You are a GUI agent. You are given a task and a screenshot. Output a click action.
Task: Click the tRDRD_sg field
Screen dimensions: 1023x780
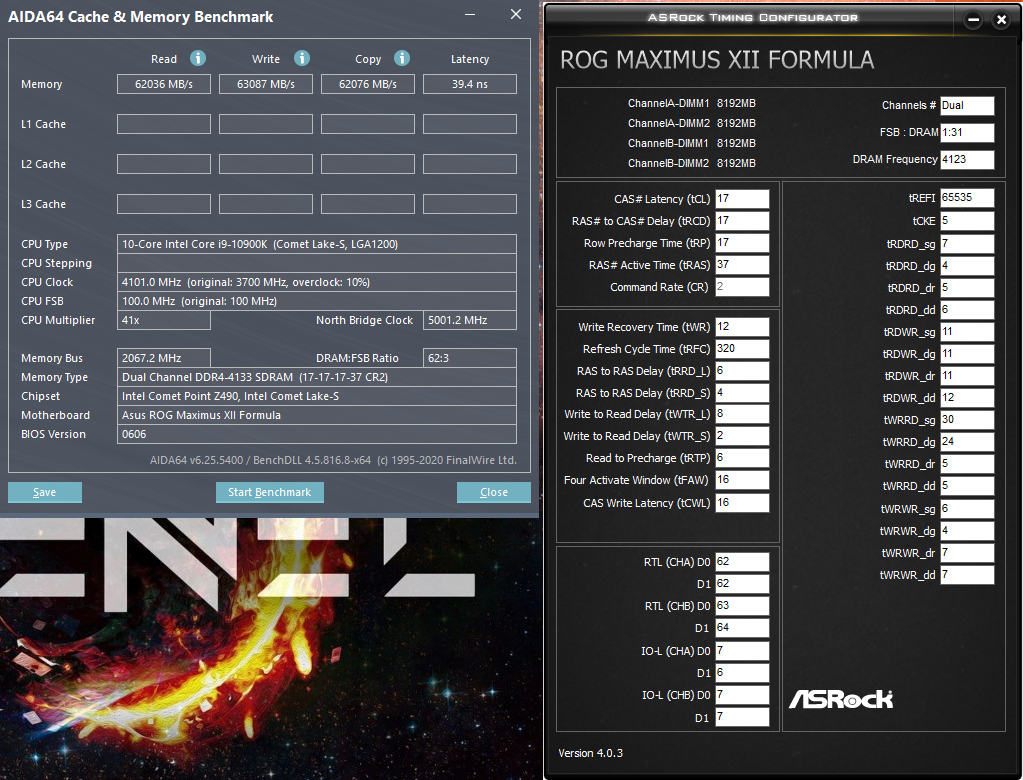[967, 244]
